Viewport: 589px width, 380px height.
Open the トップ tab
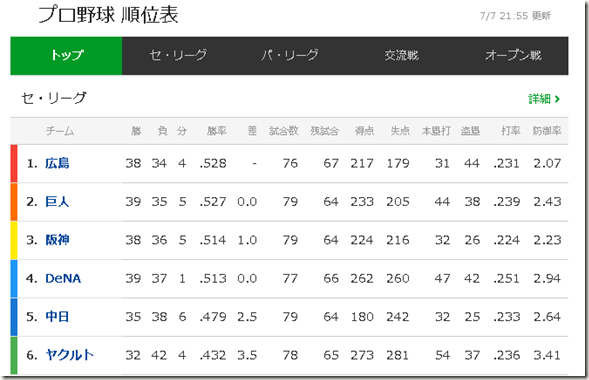point(66,56)
